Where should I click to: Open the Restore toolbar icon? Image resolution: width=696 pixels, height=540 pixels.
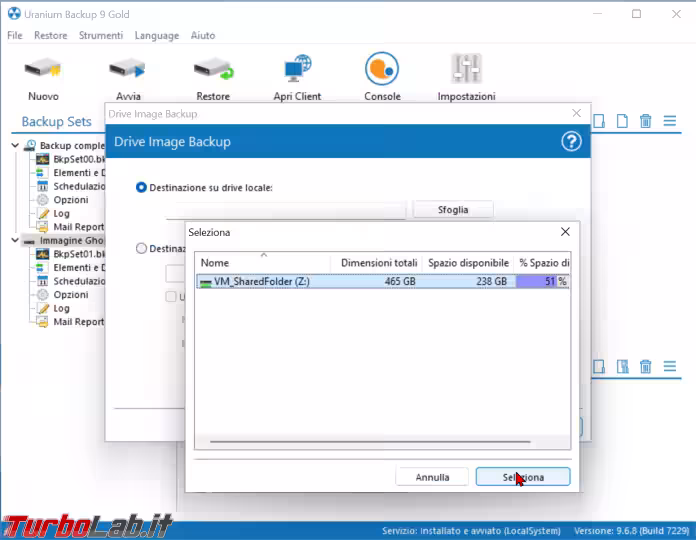(213, 70)
